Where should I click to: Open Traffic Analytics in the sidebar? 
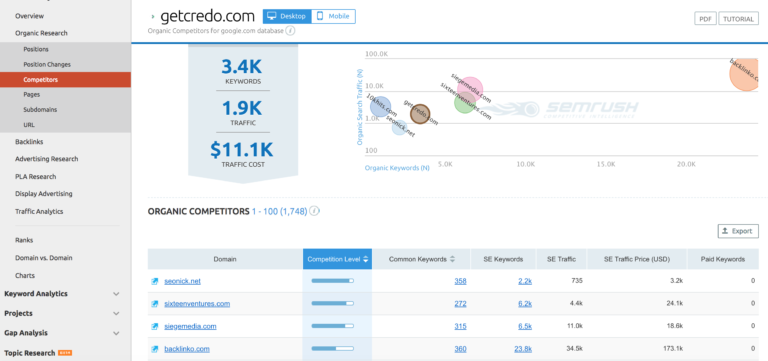pos(39,212)
